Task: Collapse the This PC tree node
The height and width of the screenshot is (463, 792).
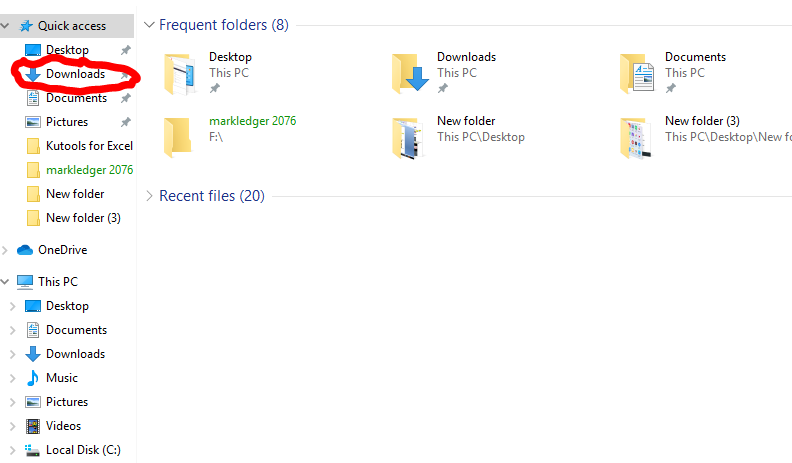Action: 5,282
